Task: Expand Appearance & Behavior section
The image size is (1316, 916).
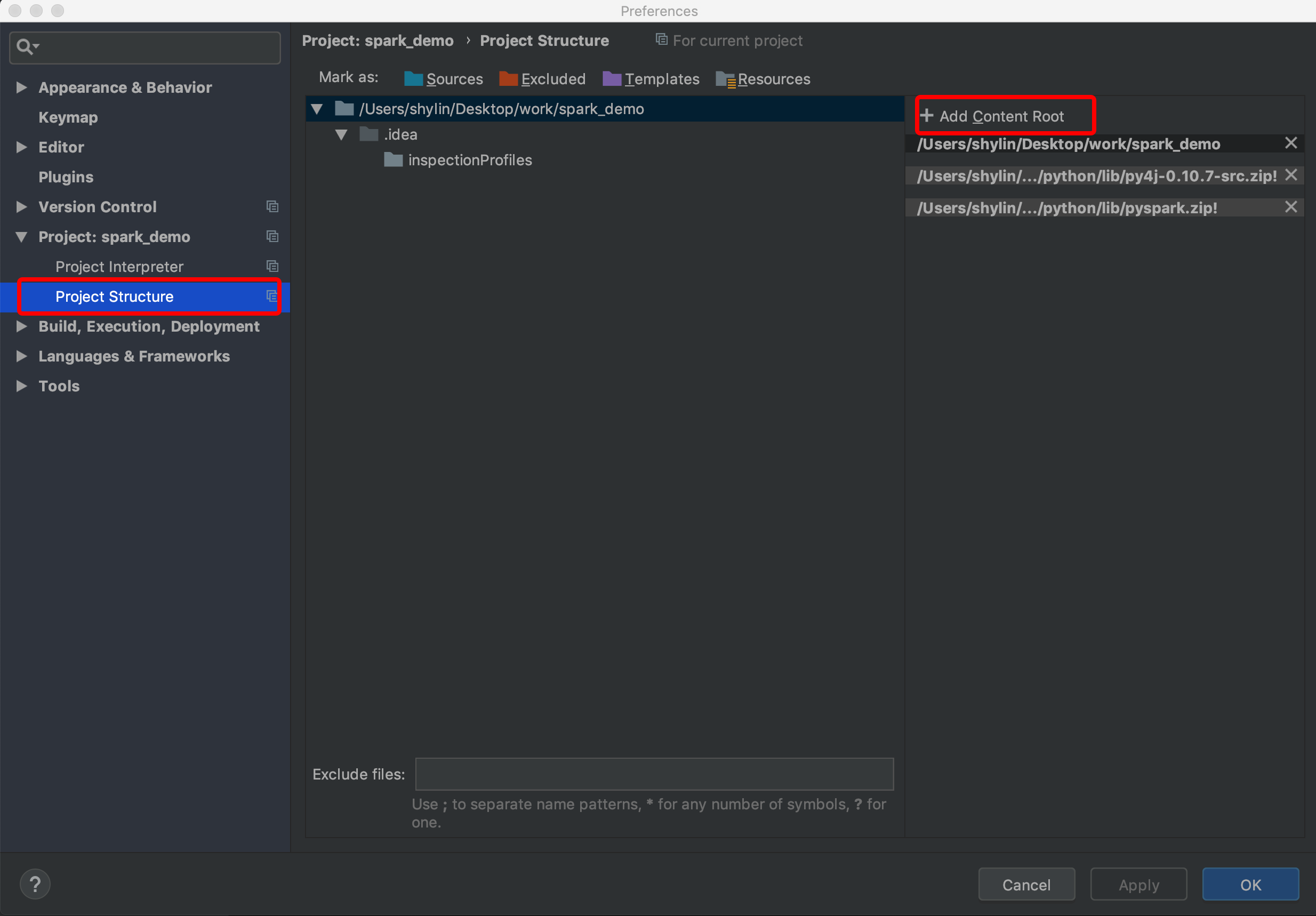Action: tap(22, 87)
